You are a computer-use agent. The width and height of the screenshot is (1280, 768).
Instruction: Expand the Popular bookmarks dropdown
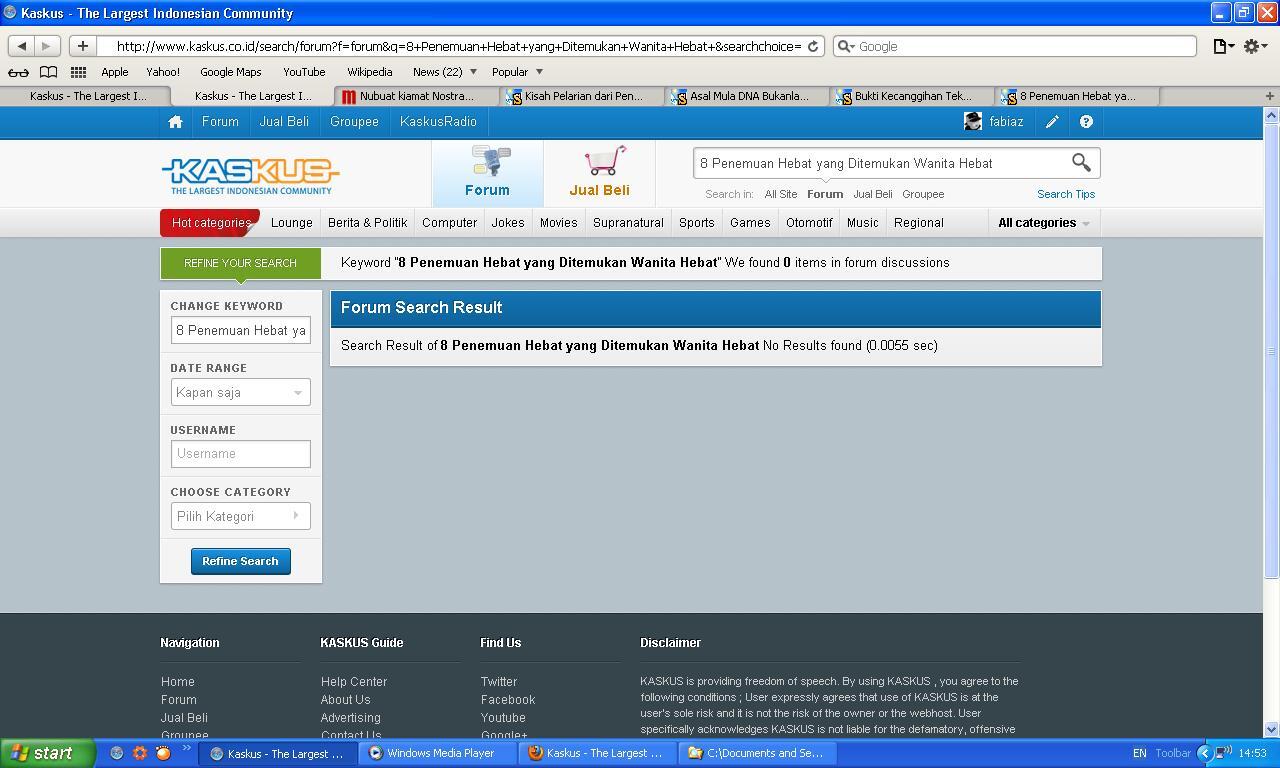(517, 72)
